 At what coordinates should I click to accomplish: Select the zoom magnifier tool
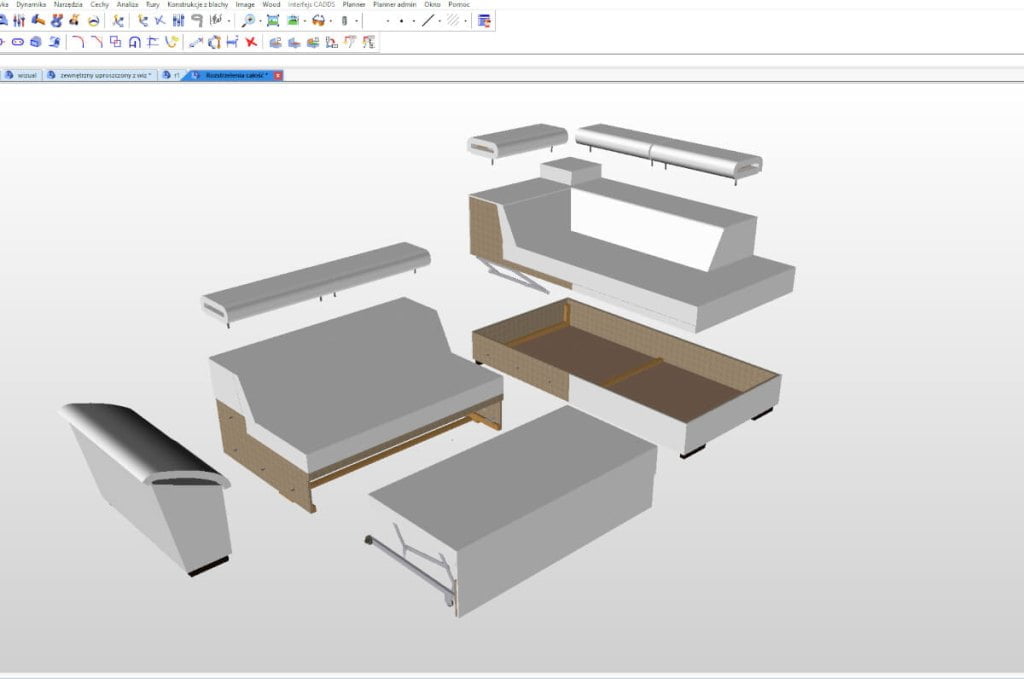(248, 20)
